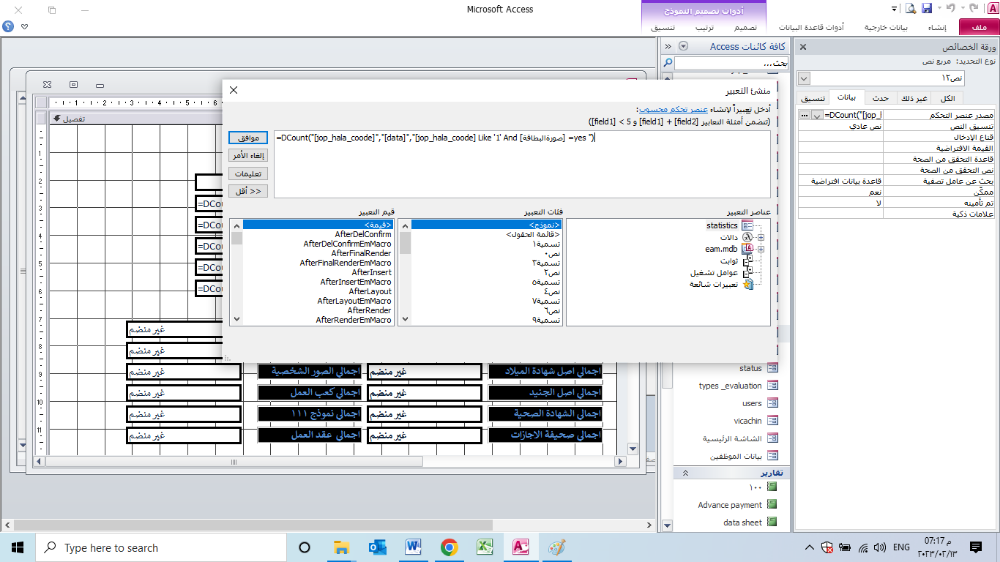Click the قناع الإدخال property value field
The image size is (1000, 562).
click(841, 137)
